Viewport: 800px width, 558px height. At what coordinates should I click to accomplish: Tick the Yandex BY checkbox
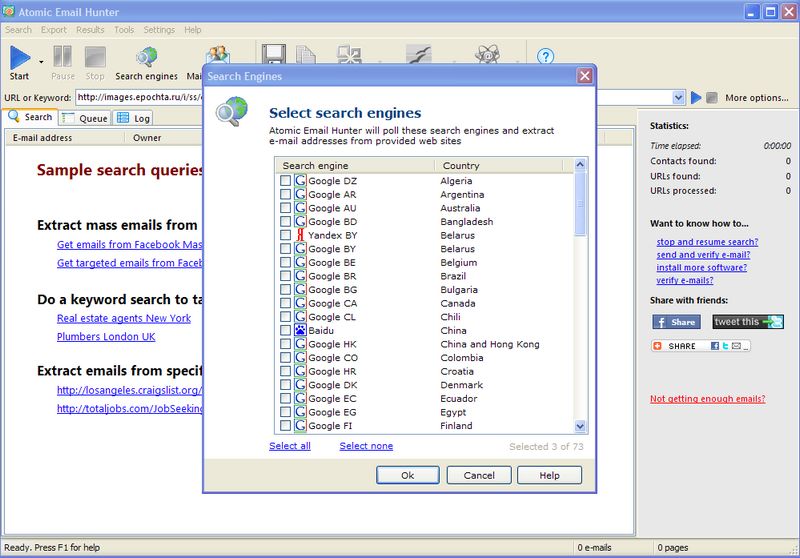click(x=285, y=235)
